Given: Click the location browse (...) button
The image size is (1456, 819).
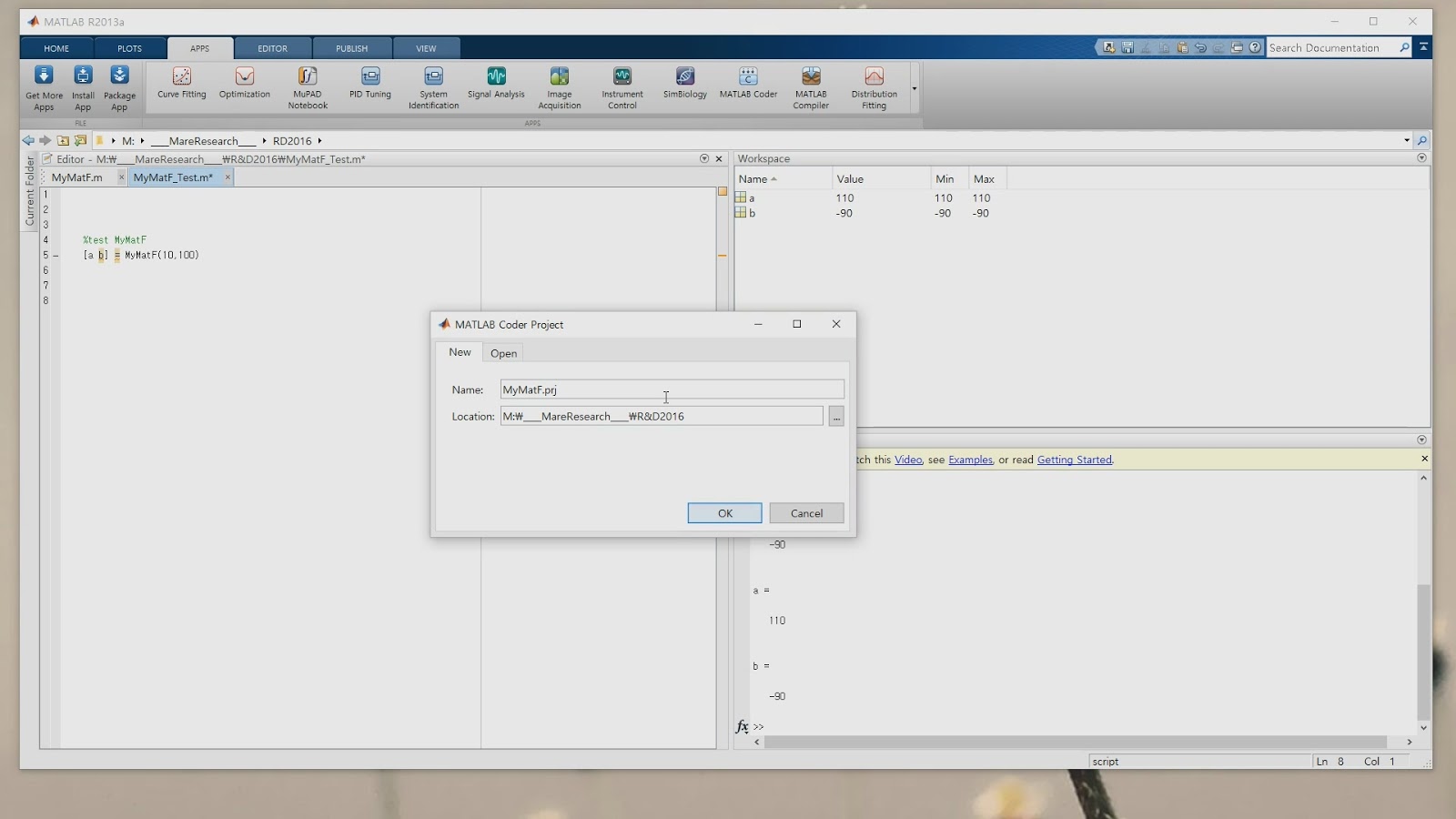Looking at the screenshot, I should 836,417.
